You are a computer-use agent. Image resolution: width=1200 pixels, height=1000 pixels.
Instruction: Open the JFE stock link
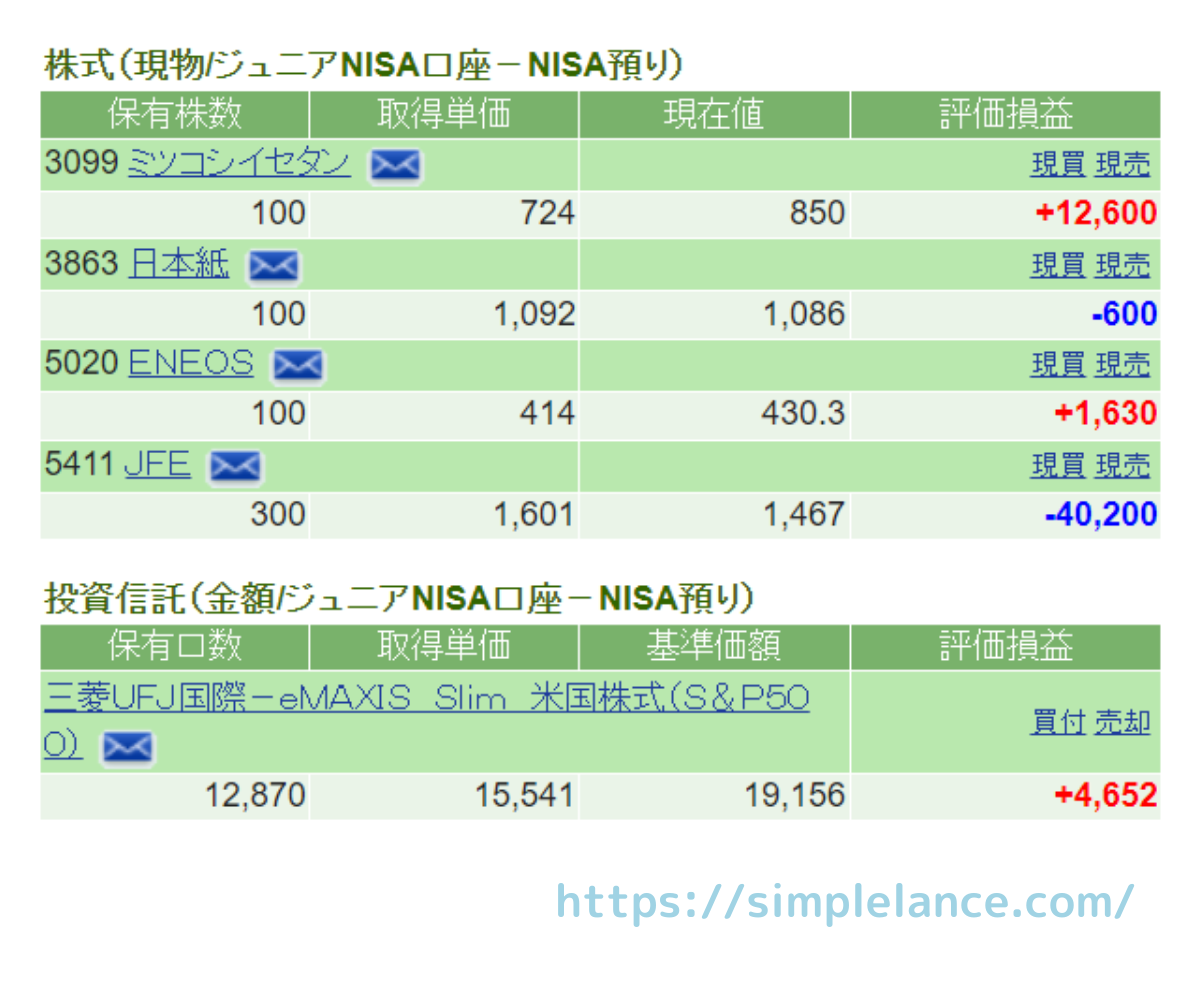(157, 464)
